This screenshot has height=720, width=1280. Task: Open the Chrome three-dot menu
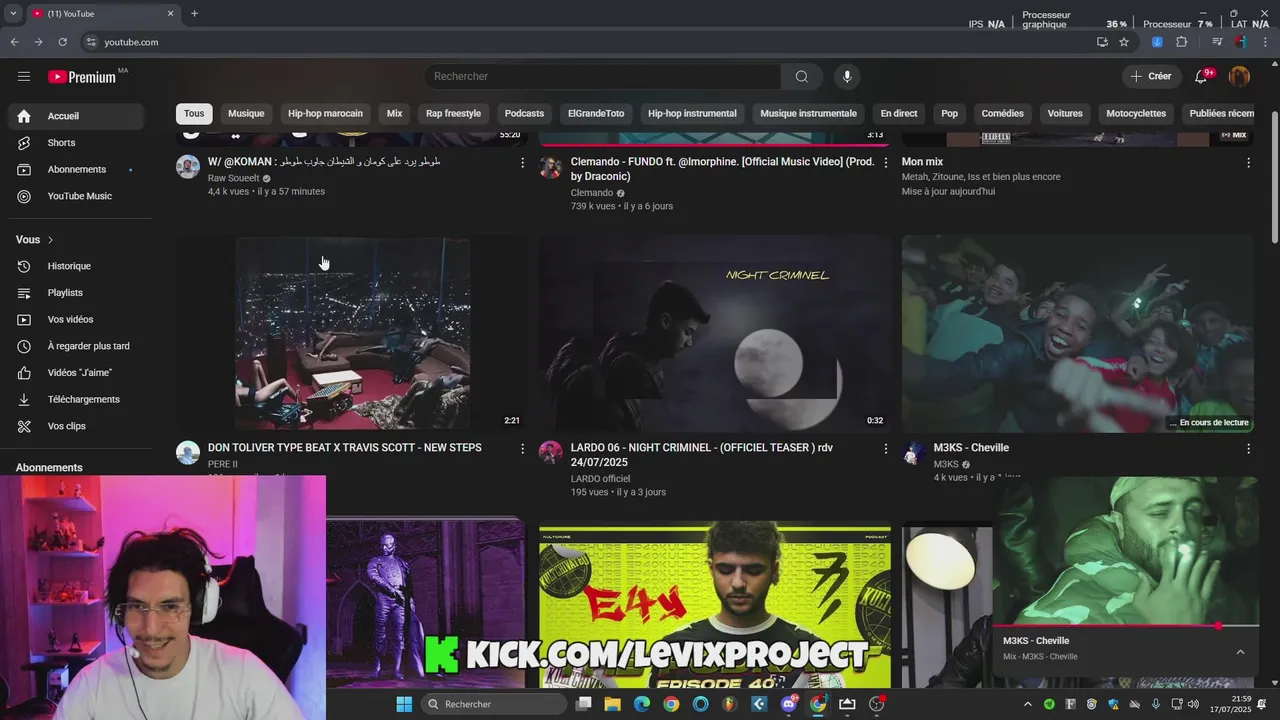1265,42
